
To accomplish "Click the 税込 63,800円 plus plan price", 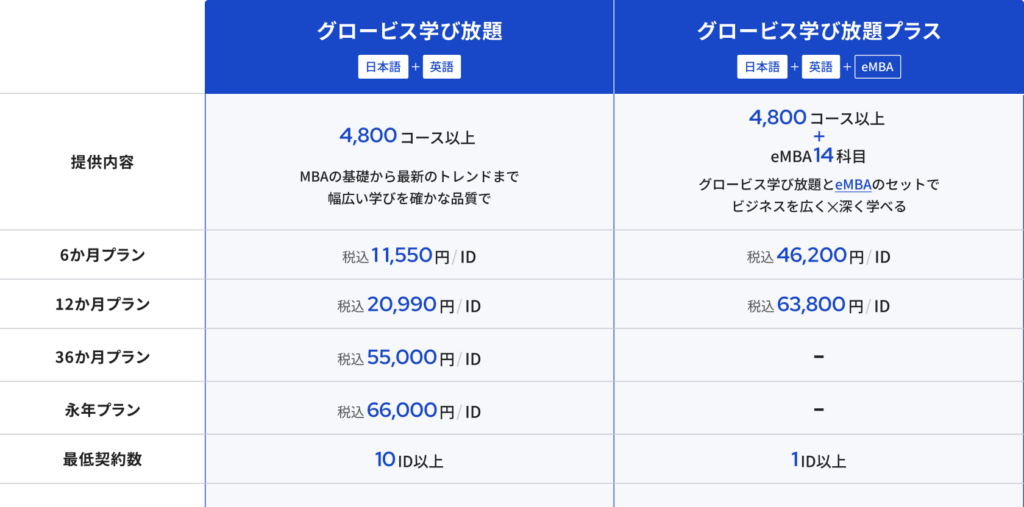I will point(818,305).
